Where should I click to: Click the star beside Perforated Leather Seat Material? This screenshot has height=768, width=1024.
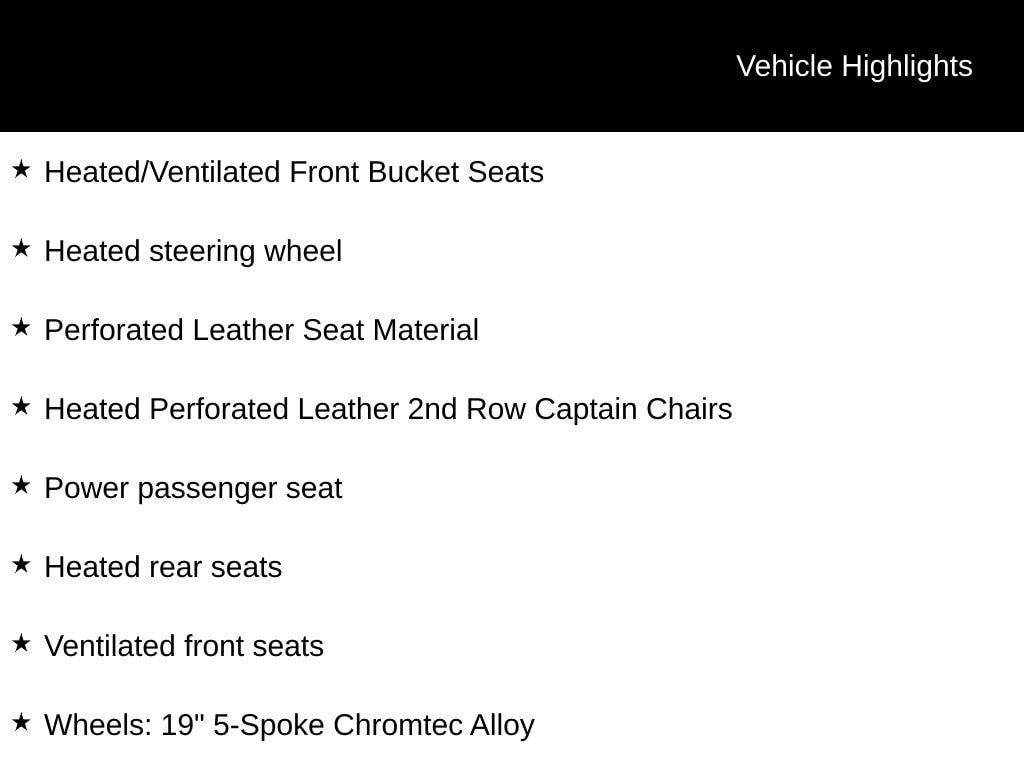tap(21, 328)
